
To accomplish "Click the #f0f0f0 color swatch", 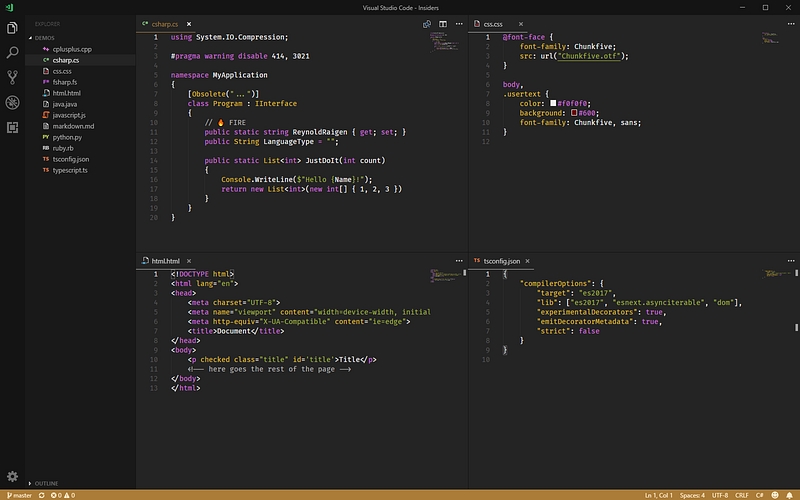I will pyautogui.click(x=553, y=102).
